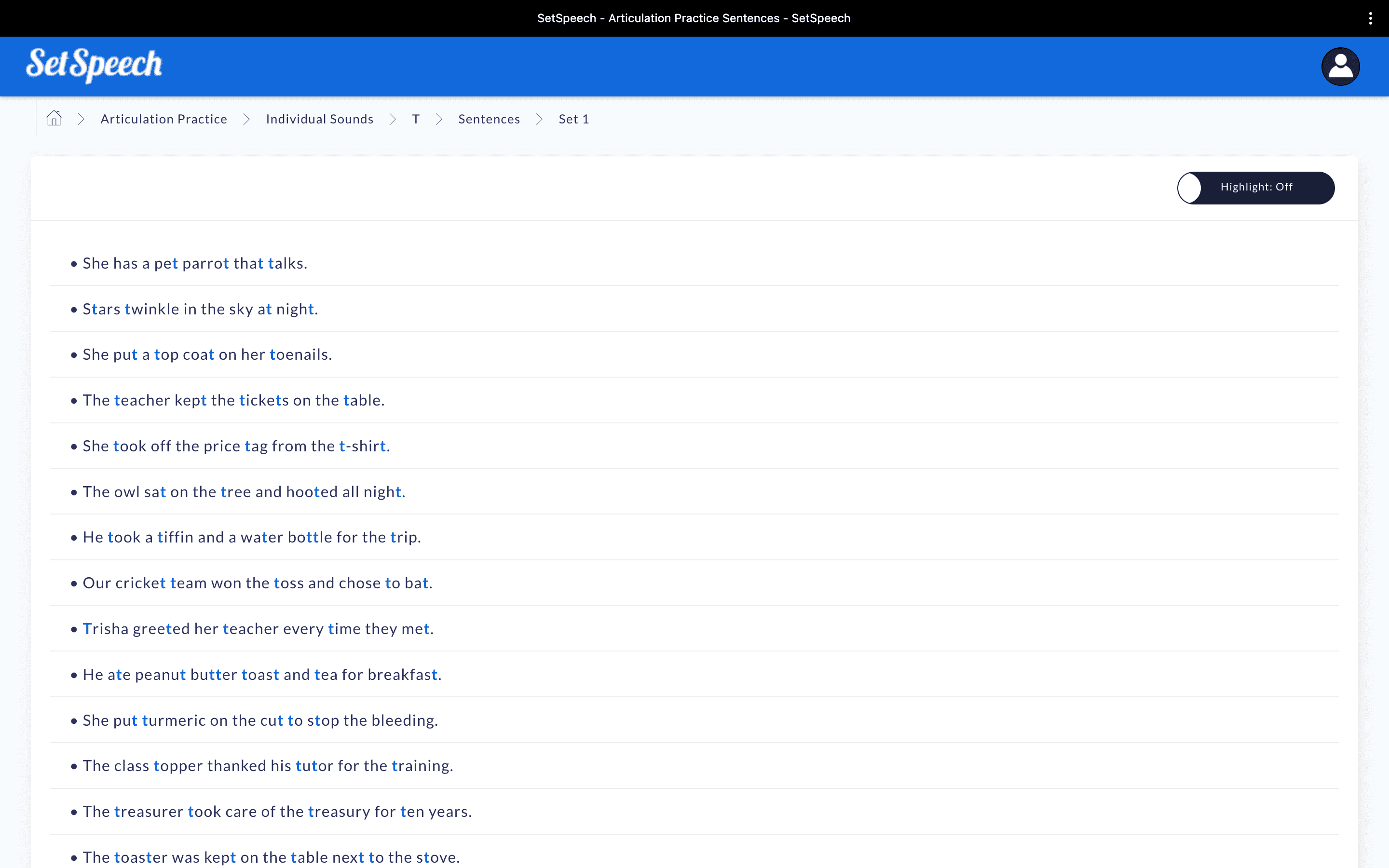Click sentence about the owl on the tree
This screenshot has width=1389, height=868.
tap(244, 492)
